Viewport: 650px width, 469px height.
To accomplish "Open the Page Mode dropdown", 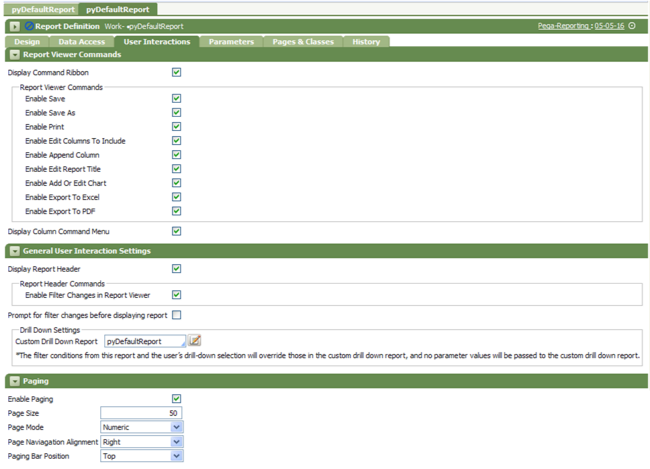I will pyautogui.click(x=177, y=427).
